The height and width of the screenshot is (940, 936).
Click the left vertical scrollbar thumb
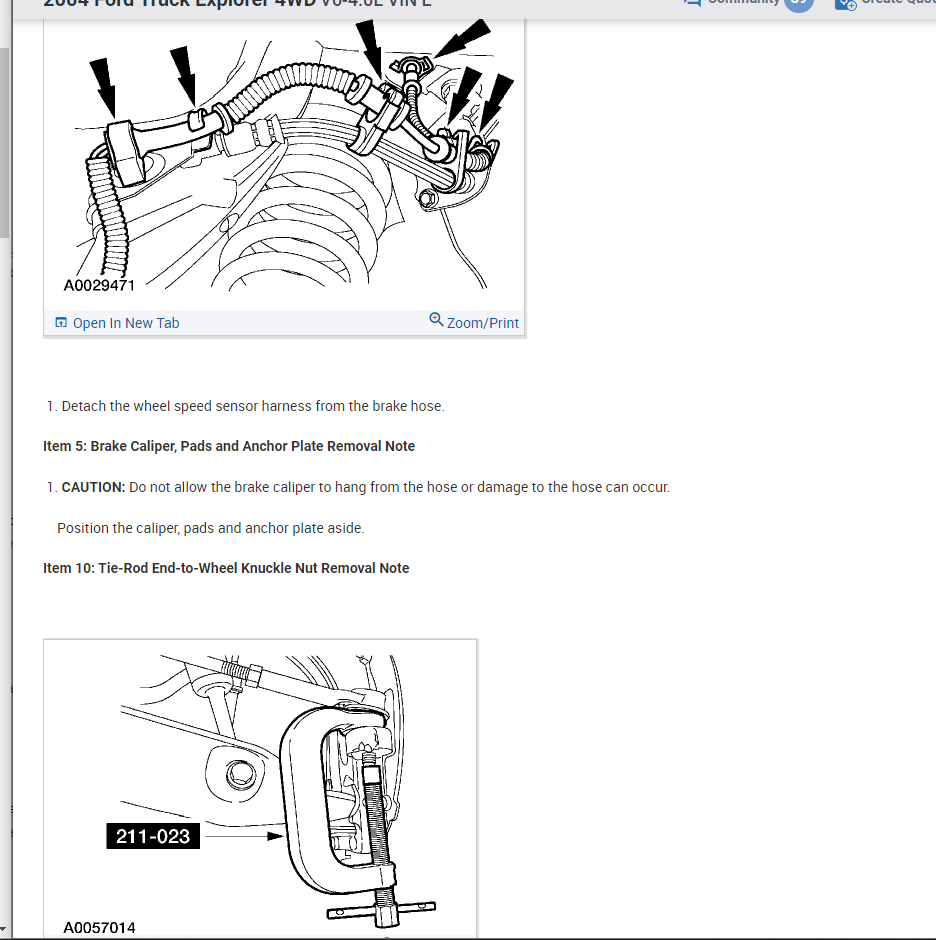(4, 143)
